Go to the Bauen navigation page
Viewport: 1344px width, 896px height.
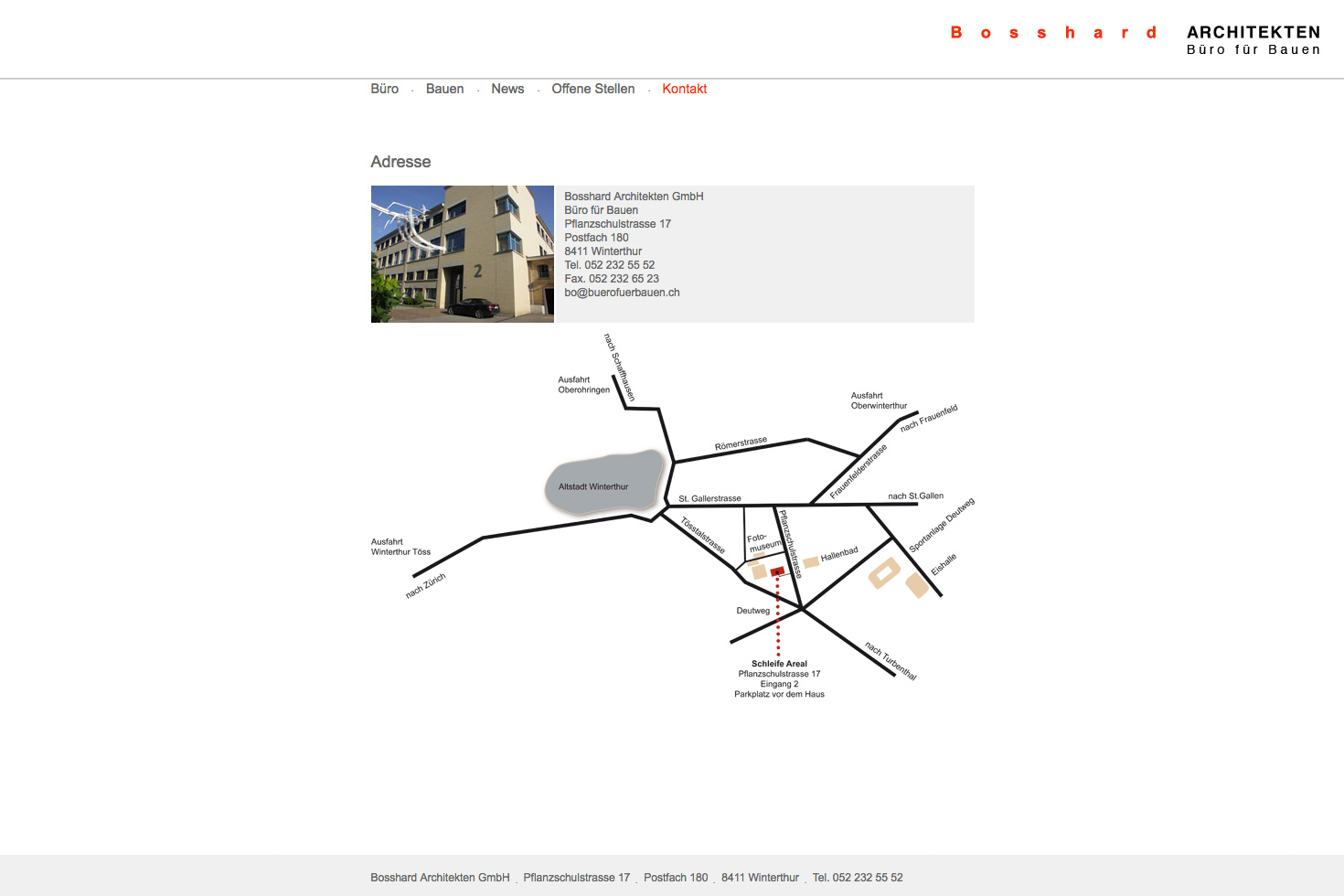pos(444,89)
